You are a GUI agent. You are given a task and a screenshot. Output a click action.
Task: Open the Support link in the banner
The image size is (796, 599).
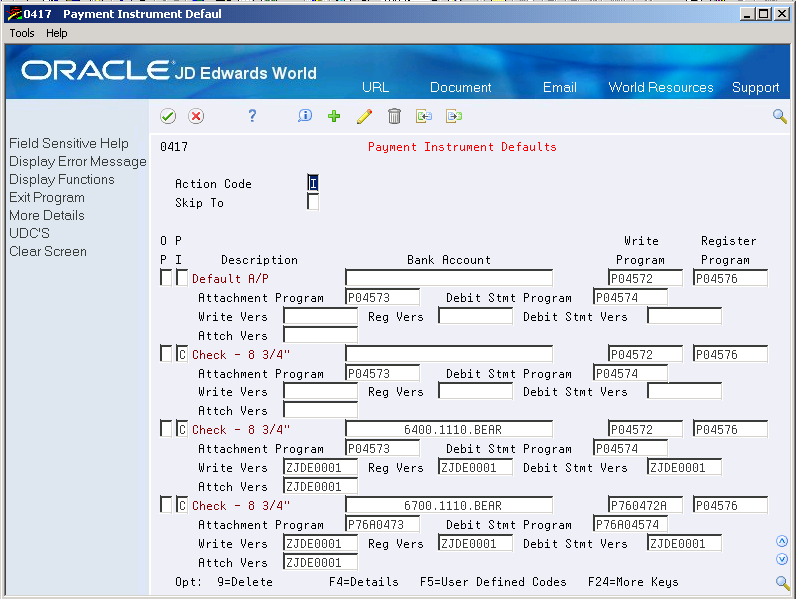point(755,87)
